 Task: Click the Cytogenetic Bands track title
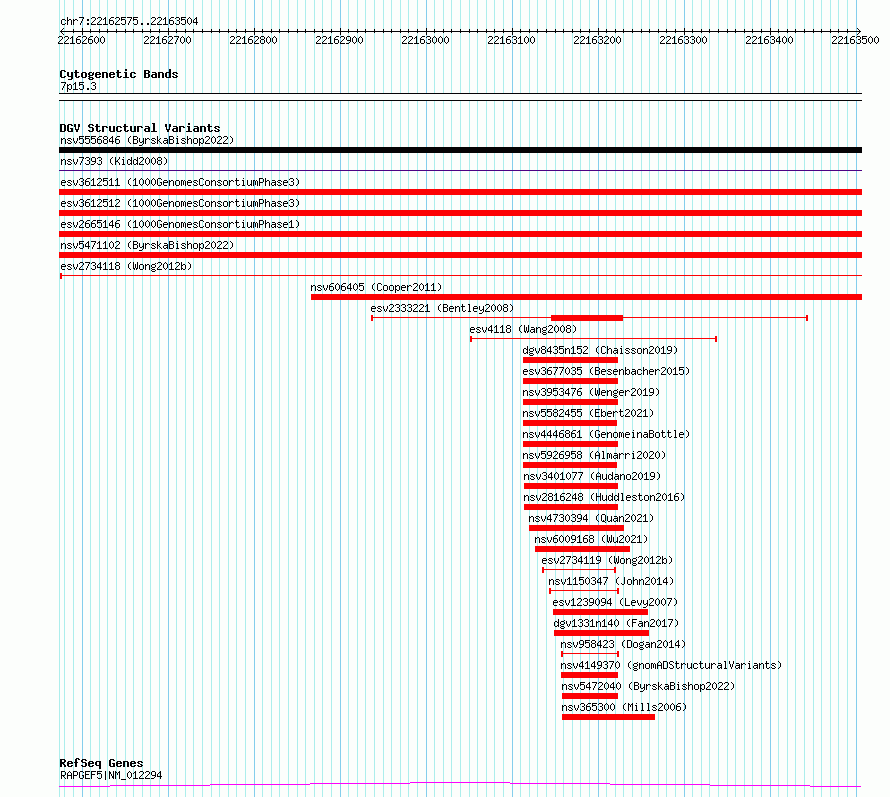[119, 74]
